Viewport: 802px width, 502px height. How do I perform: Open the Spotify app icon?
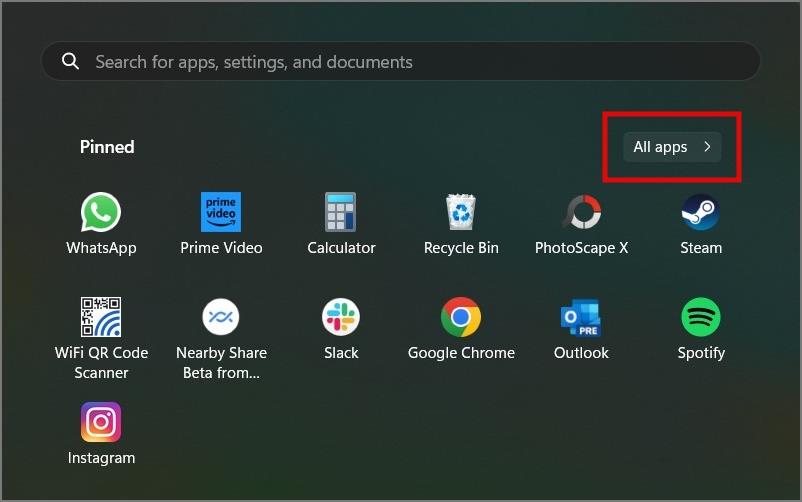click(x=701, y=317)
